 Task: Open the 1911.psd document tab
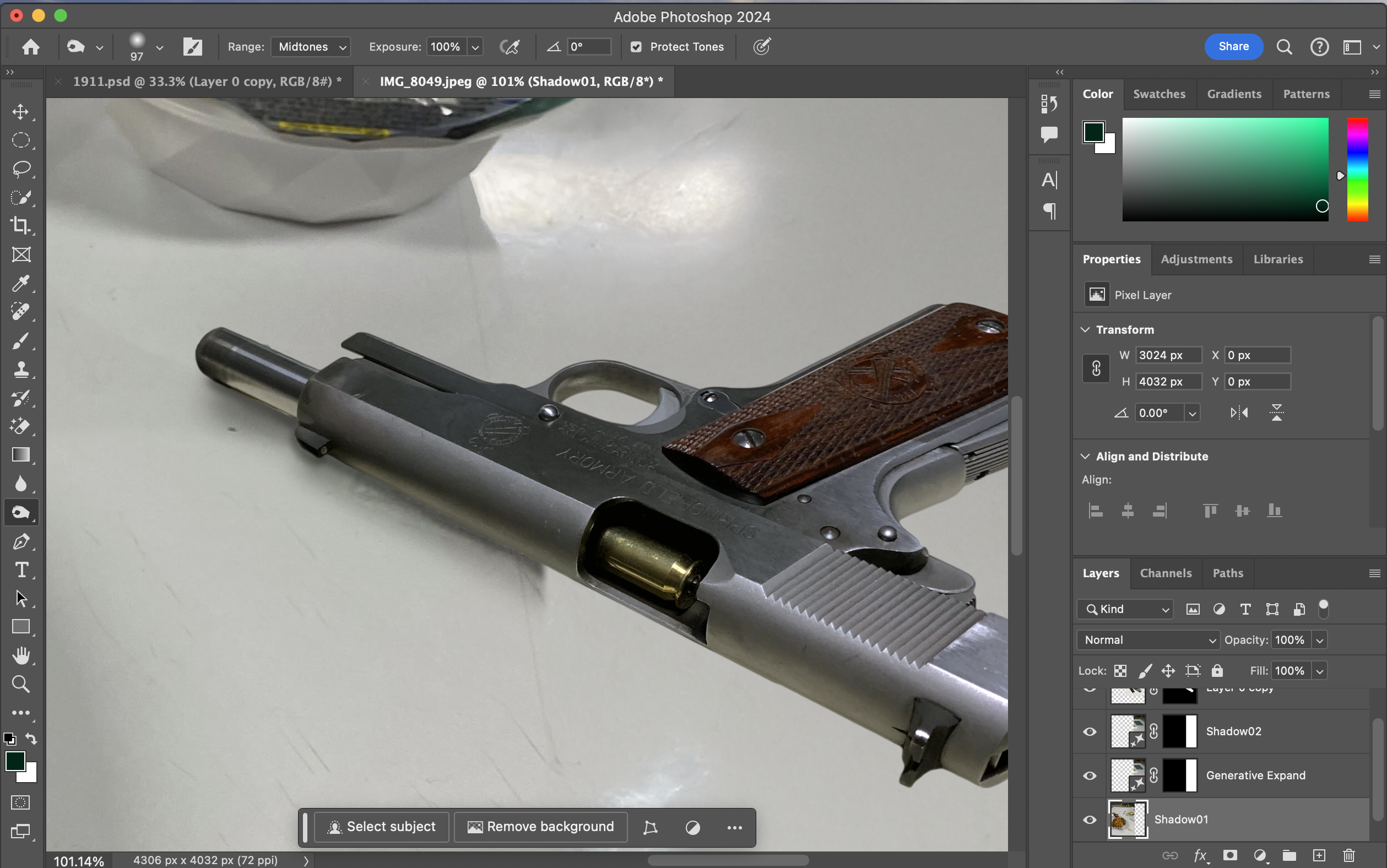pos(207,82)
